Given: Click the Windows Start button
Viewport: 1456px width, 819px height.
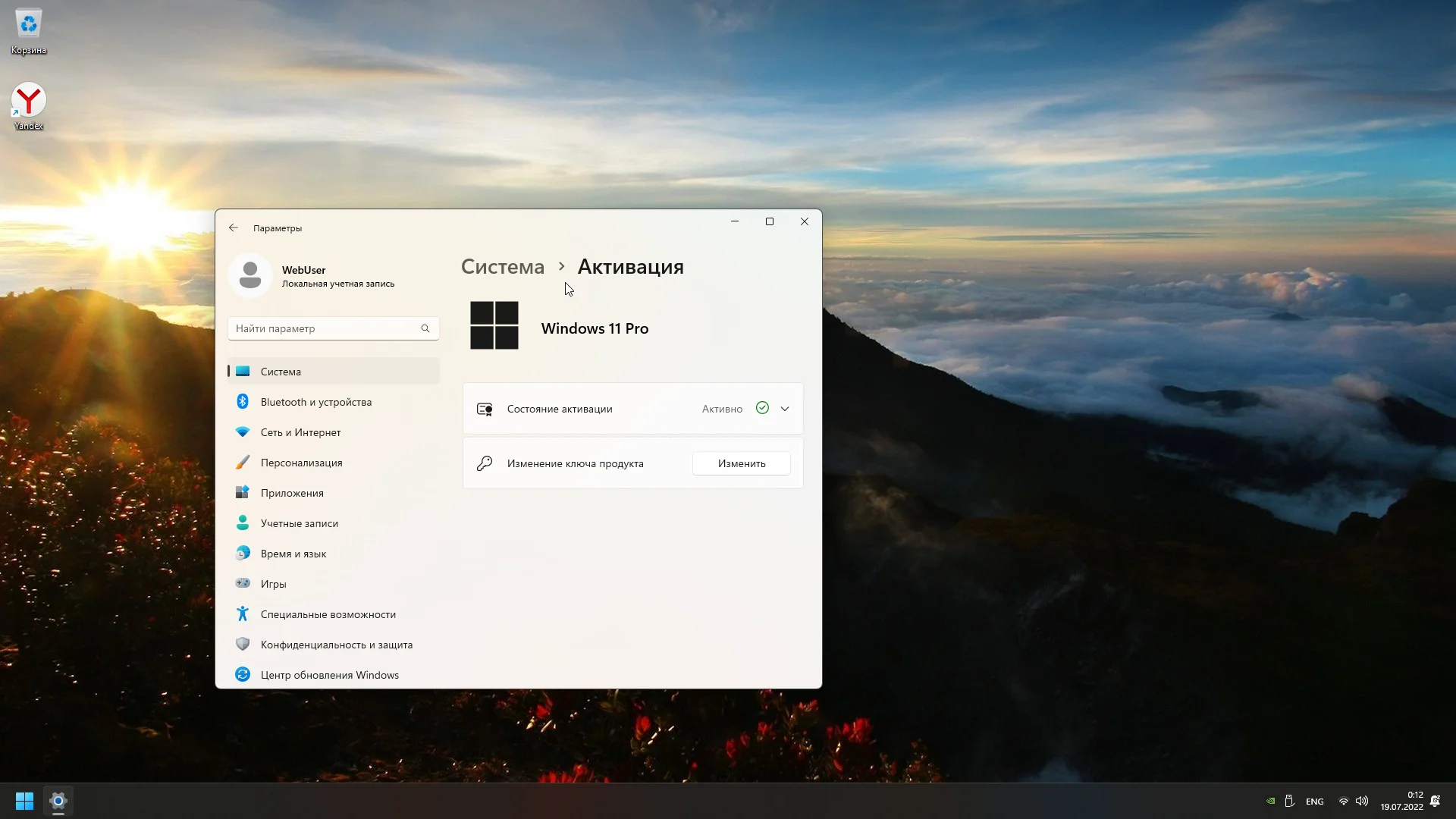Looking at the screenshot, I should 24,801.
